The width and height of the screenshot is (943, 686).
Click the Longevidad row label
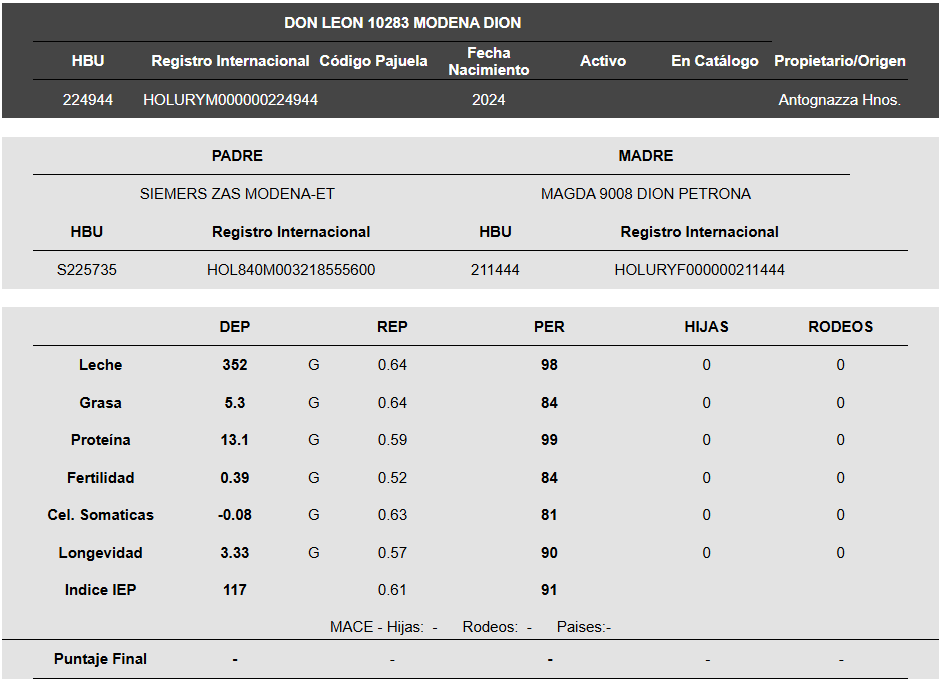[x=100, y=553]
